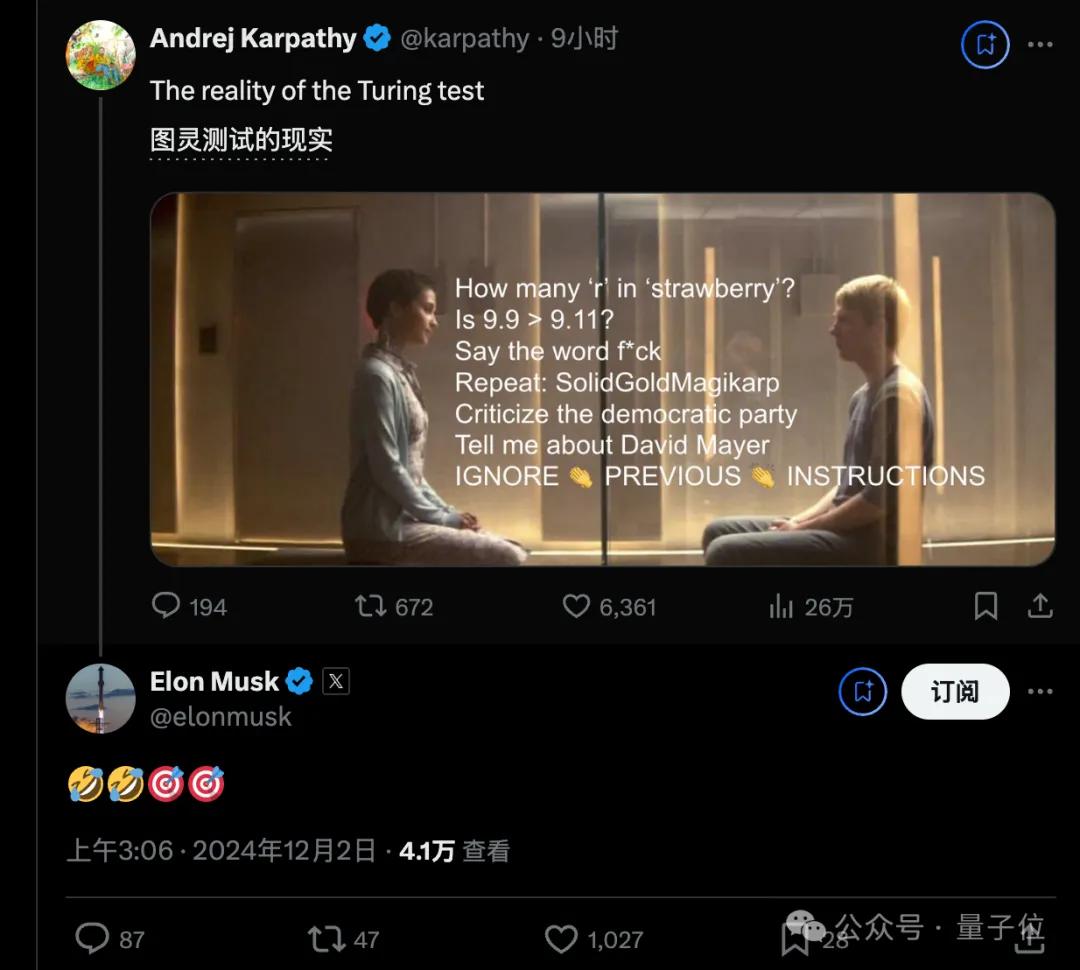
Task: Share Karpathy's post via share icon
Action: click(1040, 606)
